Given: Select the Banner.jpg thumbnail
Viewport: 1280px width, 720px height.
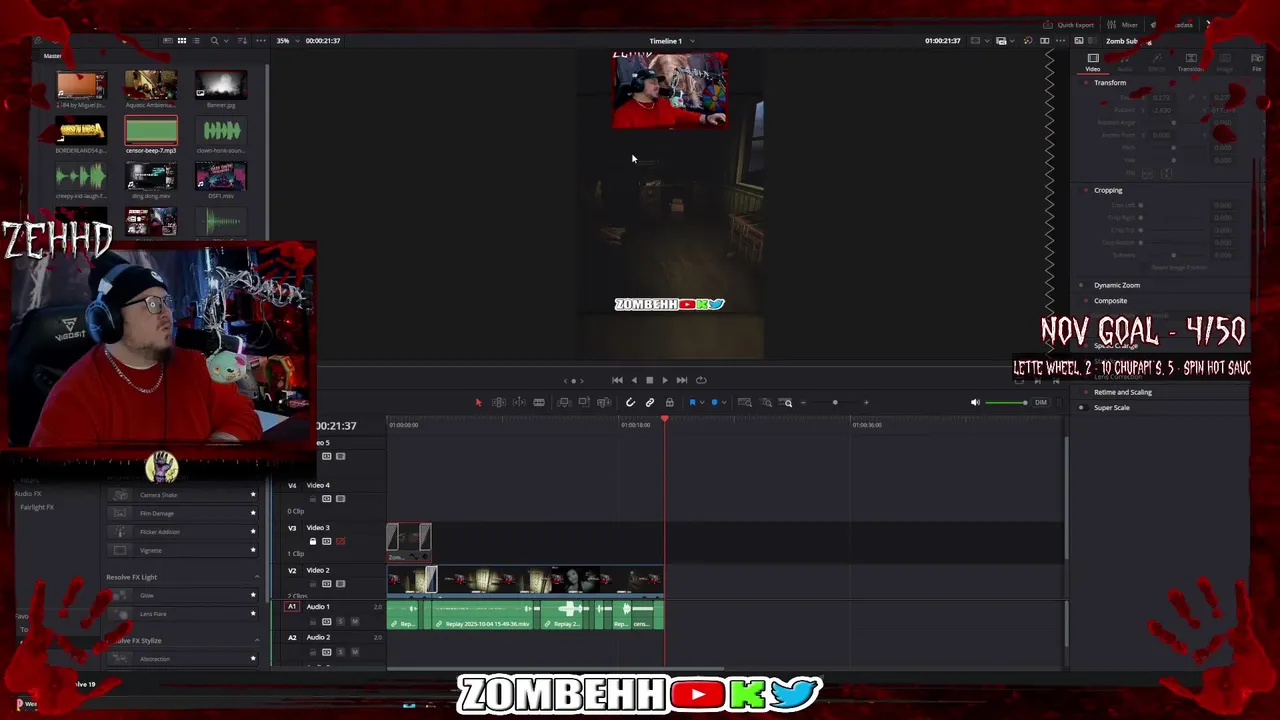Looking at the screenshot, I should (221, 85).
